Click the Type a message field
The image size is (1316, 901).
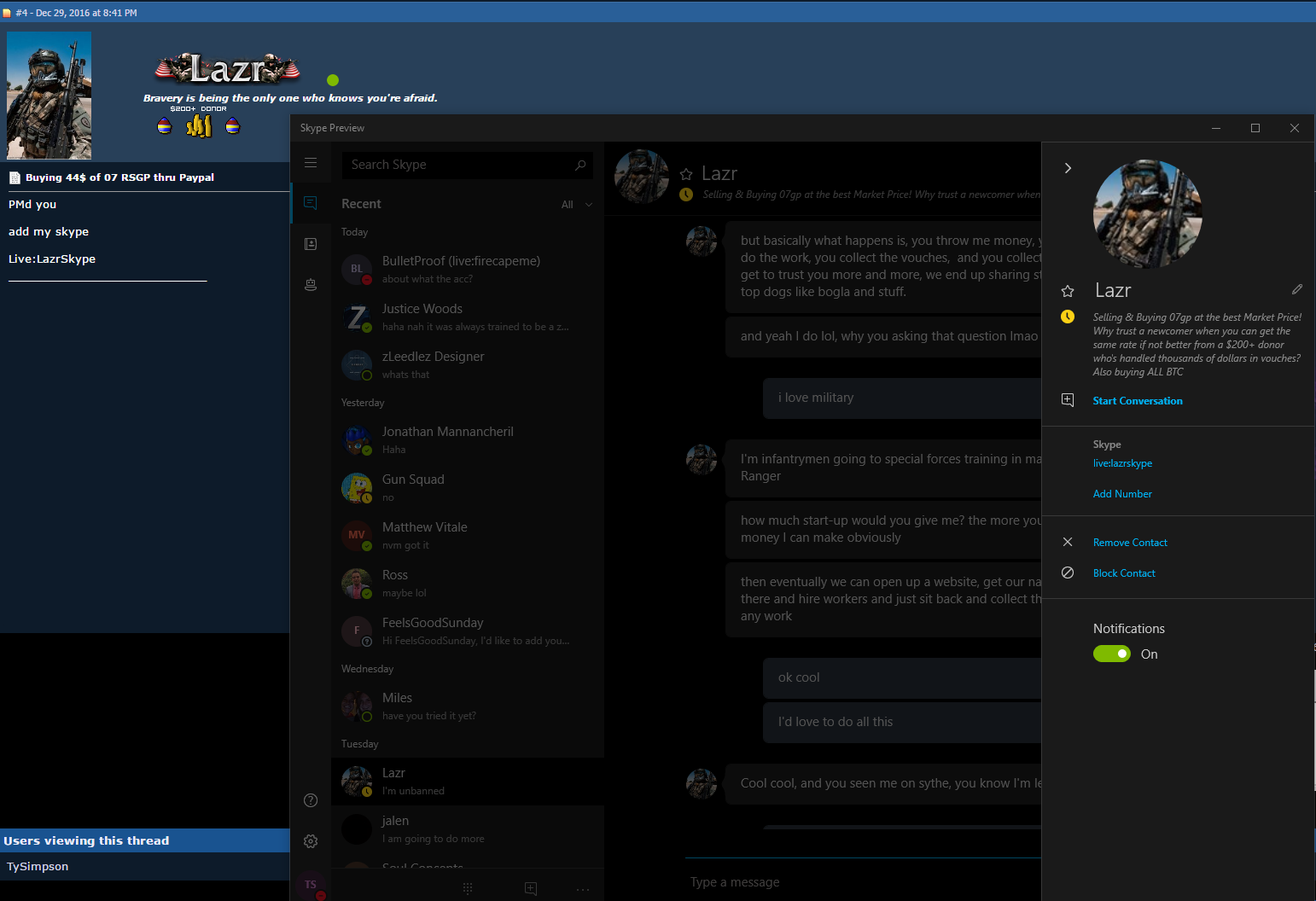864,882
